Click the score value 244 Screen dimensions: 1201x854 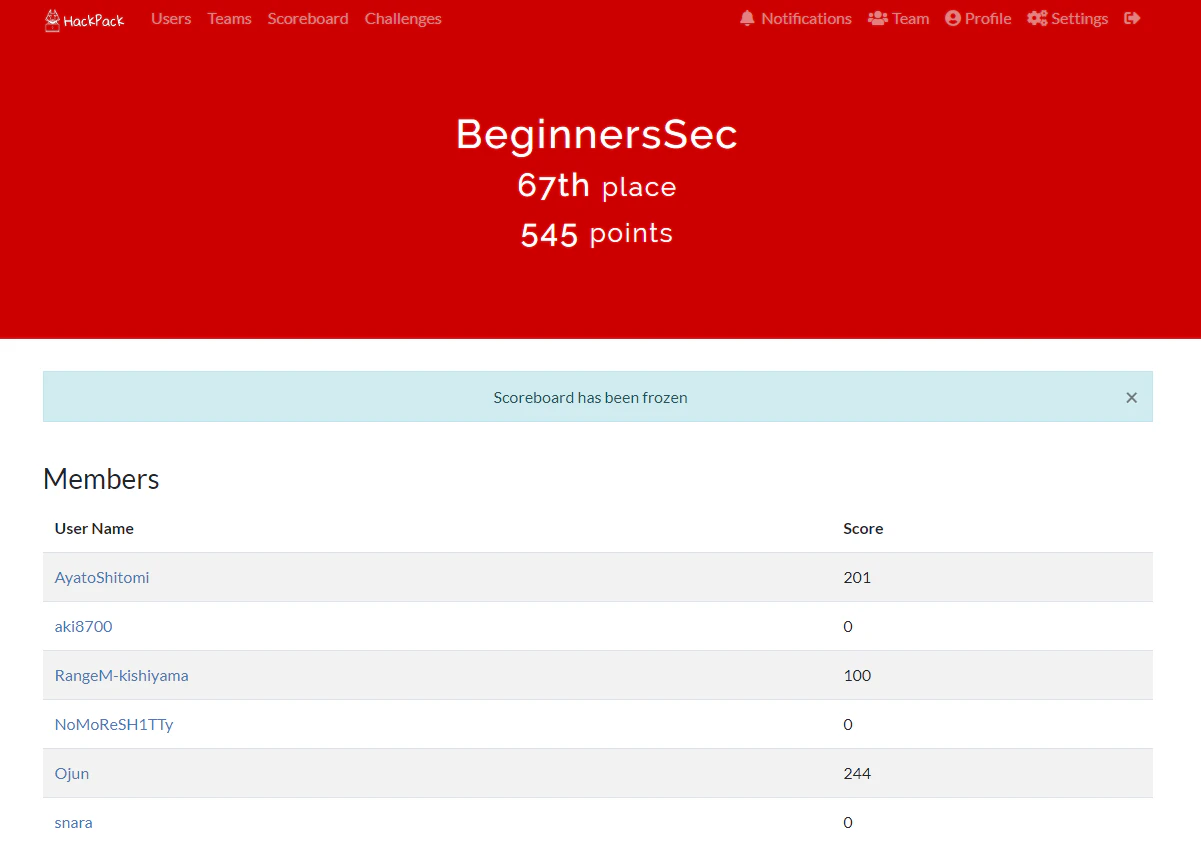[x=857, y=773]
